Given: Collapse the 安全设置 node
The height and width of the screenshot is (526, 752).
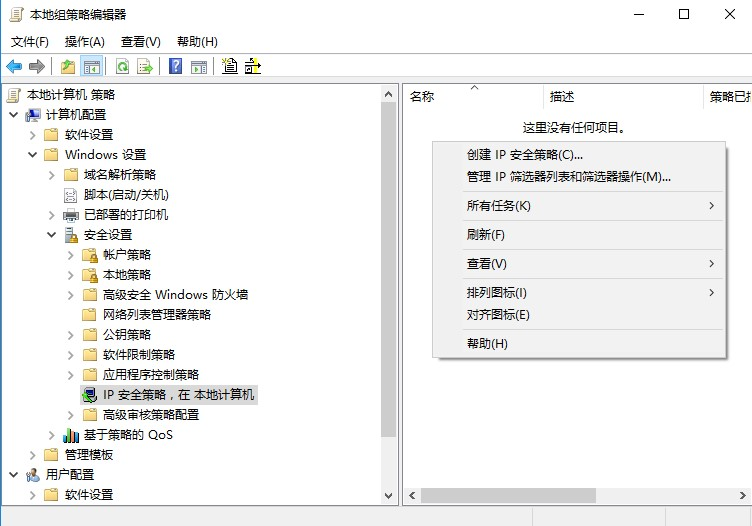Looking at the screenshot, I should [52, 235].
